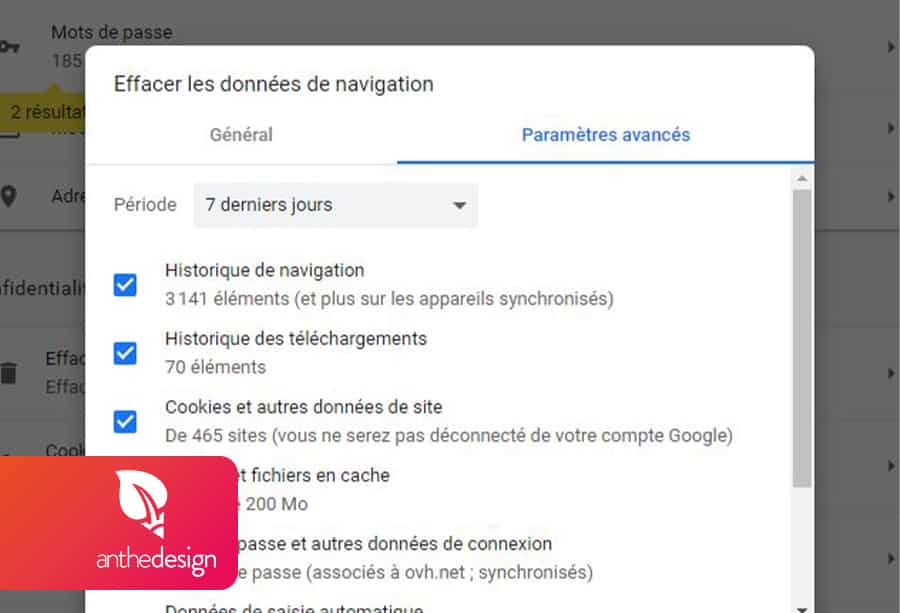Disable Historique des téléchargements
Viewport: 900px width, 613px height.
[125, 353]
